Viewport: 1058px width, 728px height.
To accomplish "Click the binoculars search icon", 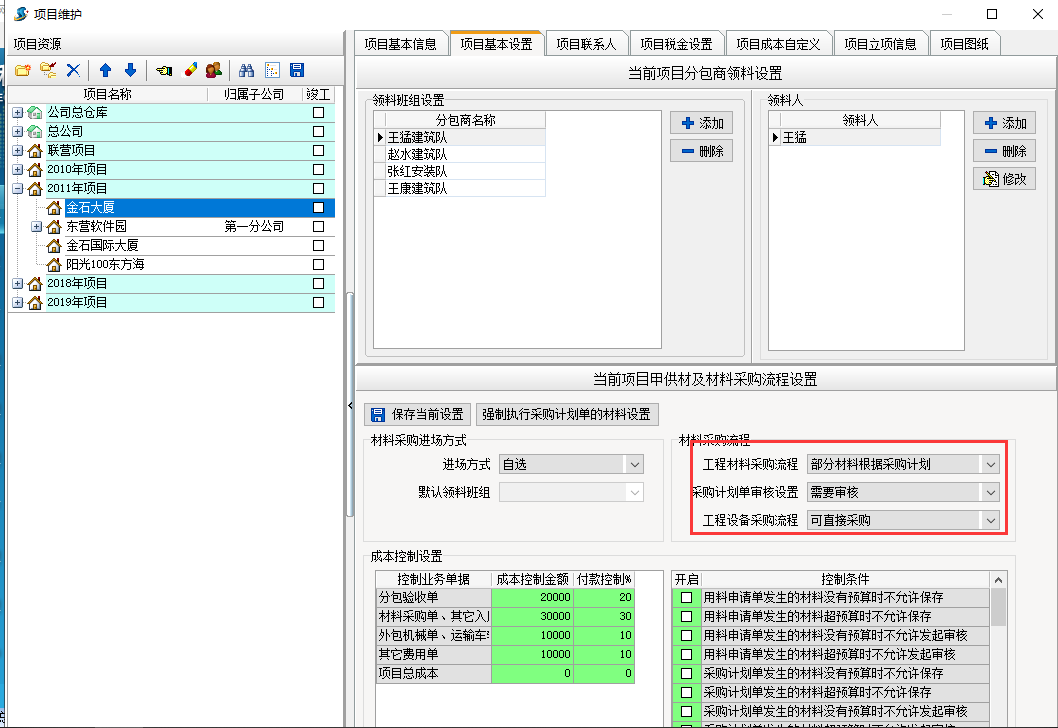I will 246,70.
